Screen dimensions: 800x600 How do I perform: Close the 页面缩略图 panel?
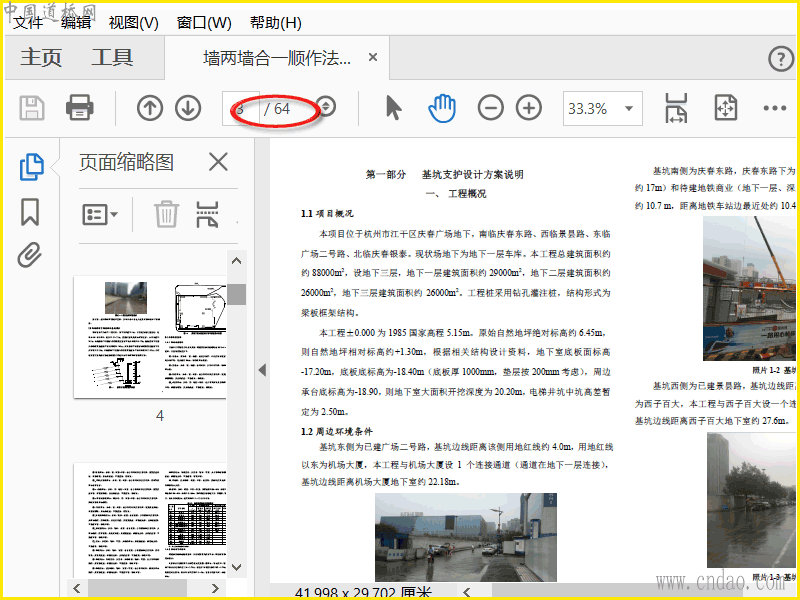[x=218, y=162]
